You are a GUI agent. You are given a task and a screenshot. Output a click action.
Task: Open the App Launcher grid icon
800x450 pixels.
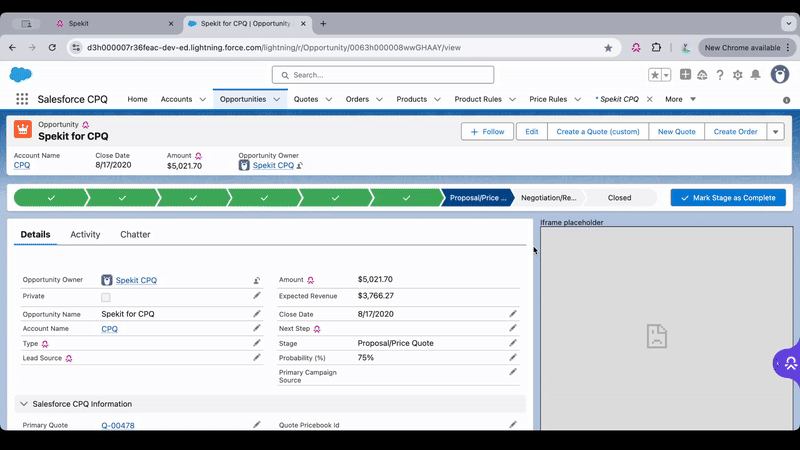[x=22, y=99]
